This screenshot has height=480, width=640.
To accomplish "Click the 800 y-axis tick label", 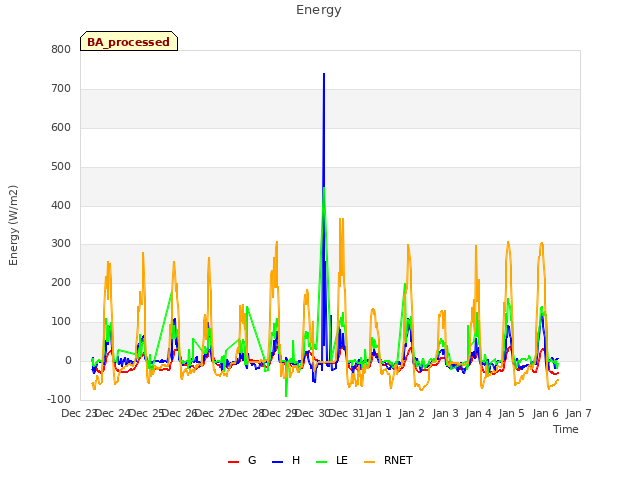I will click(x=61, y=49).
